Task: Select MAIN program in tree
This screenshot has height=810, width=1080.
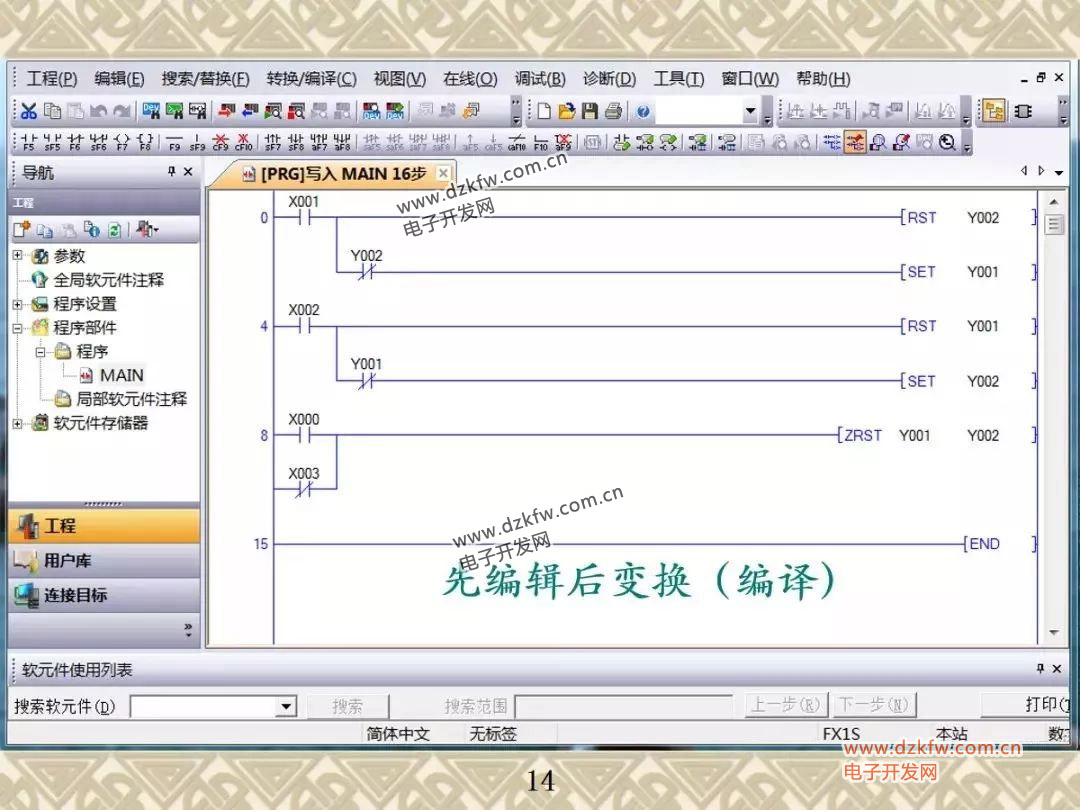Action: pos(121,376)
